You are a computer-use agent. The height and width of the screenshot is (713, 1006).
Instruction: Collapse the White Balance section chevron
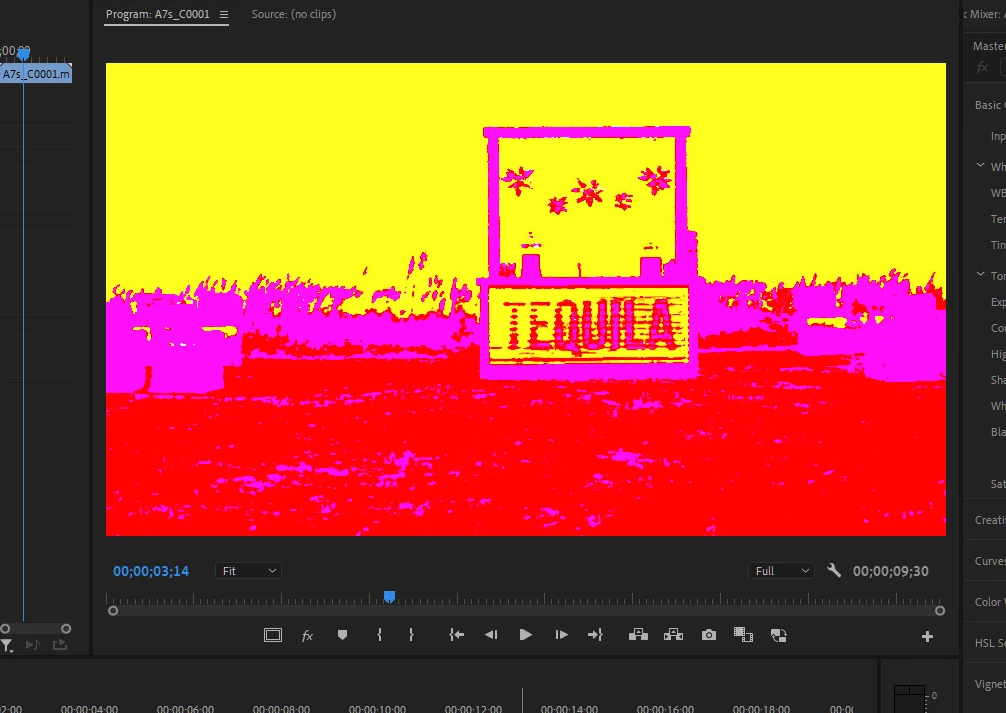click(x=980, y=166)
